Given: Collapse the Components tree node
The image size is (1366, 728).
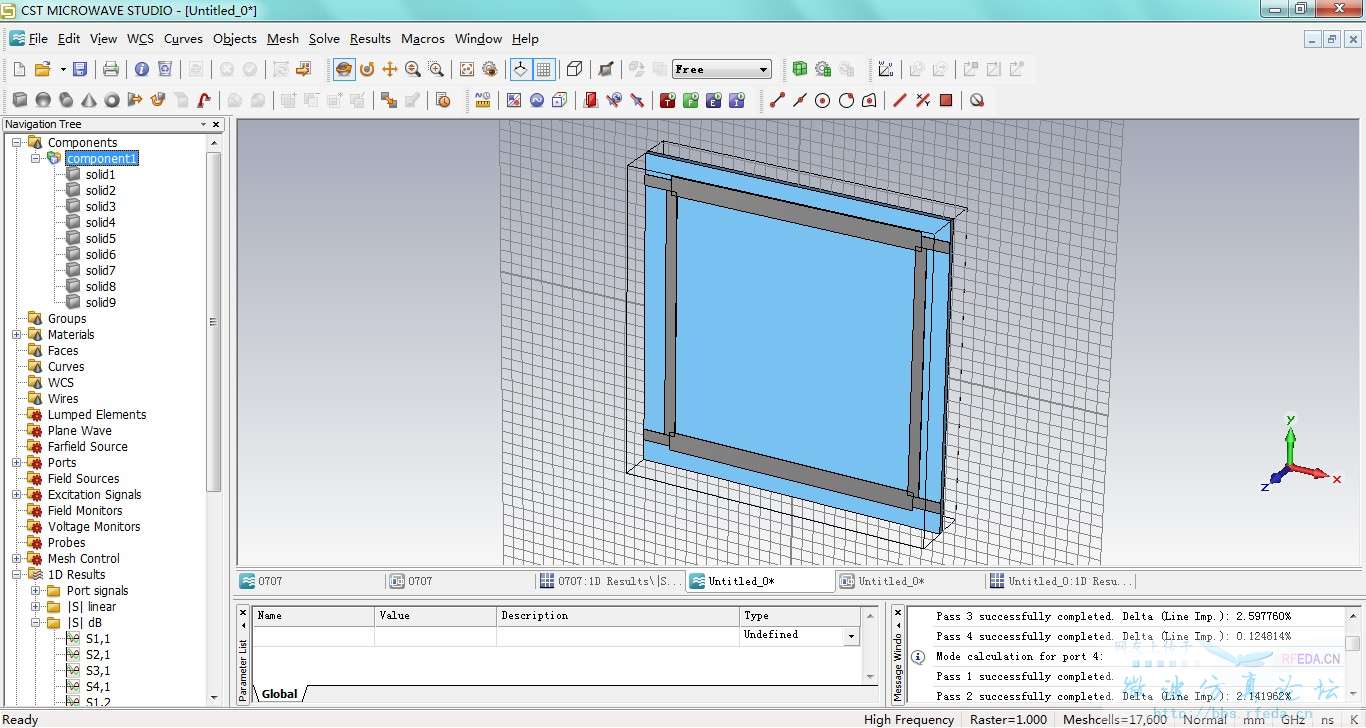Looking at the screenshot, I should 17,143.
